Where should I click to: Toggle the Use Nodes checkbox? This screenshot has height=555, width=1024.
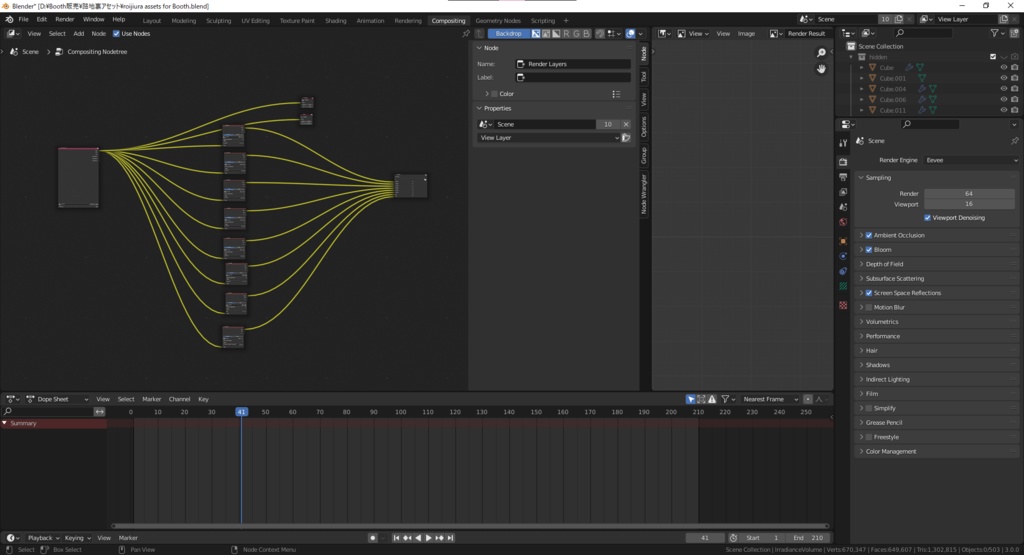[x=116, y=33]
